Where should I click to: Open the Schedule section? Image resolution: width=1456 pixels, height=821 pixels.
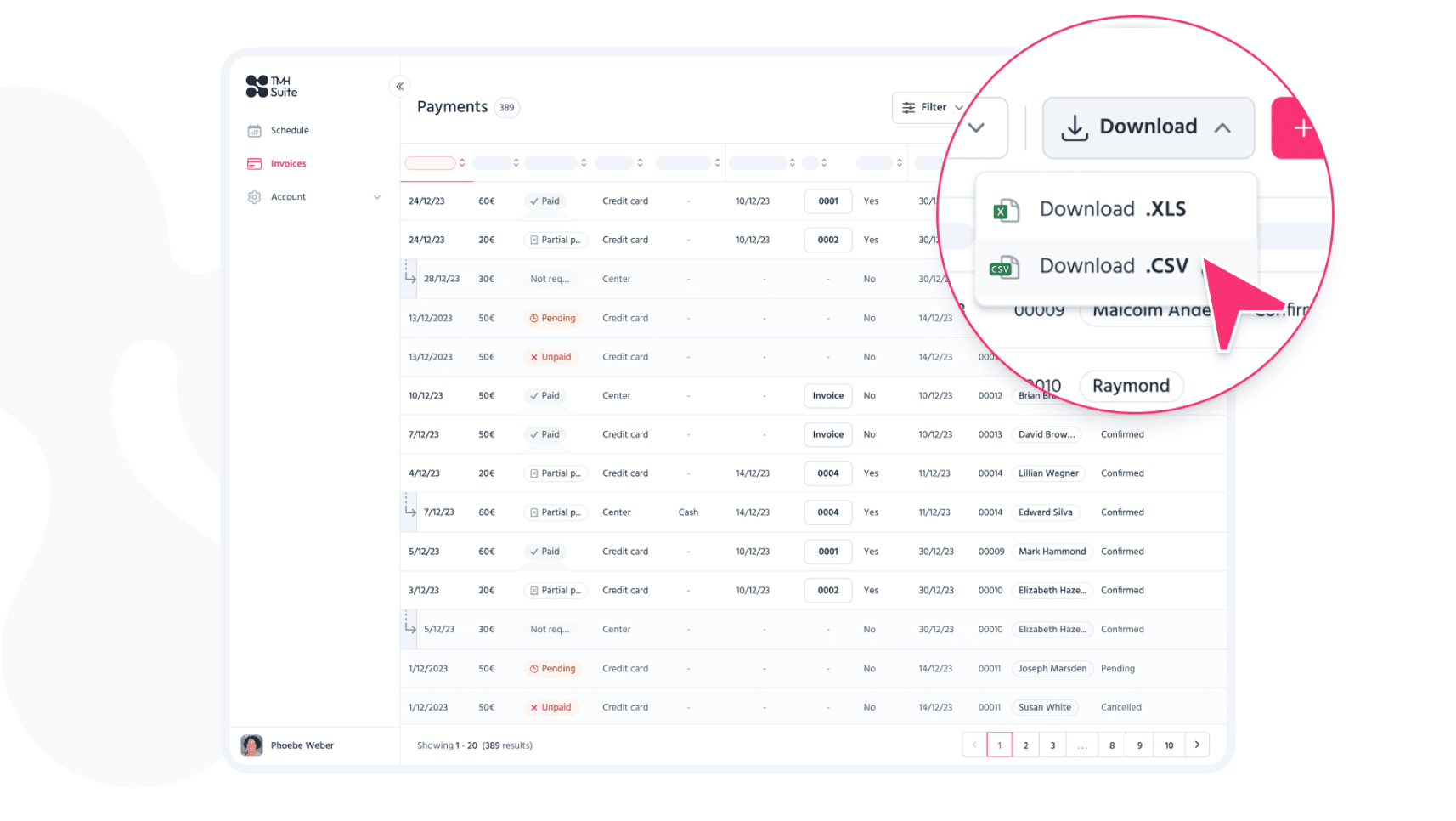point(290,131)
